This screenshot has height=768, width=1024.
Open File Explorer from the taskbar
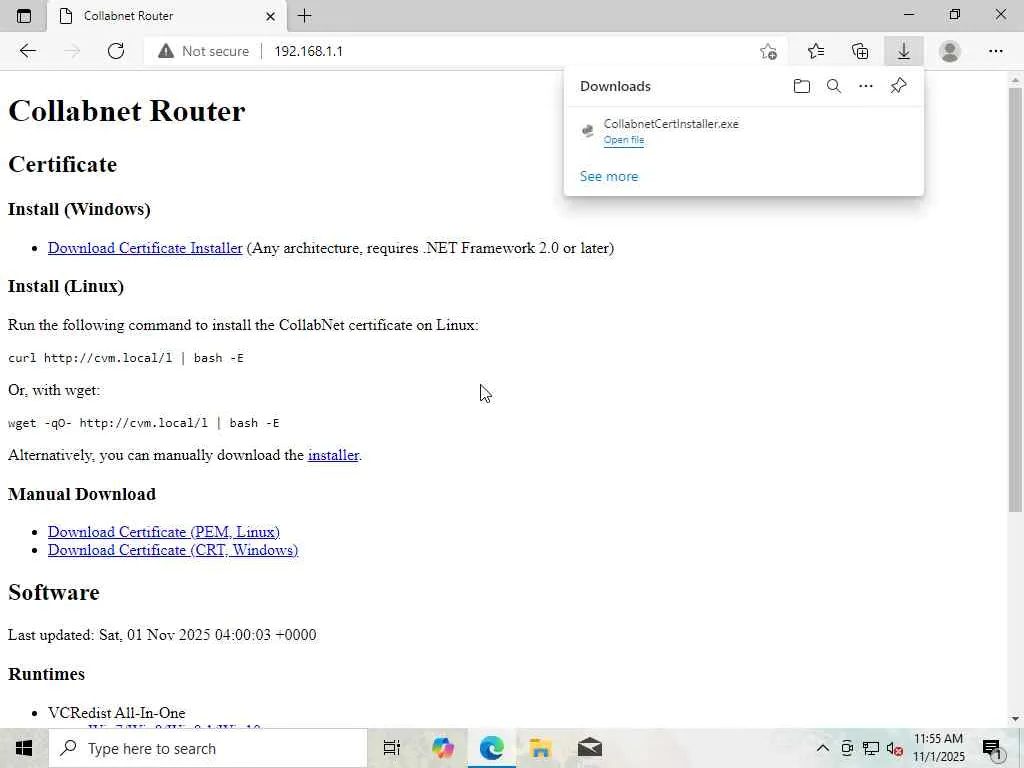pyautogui.click(x=540, y=748)
